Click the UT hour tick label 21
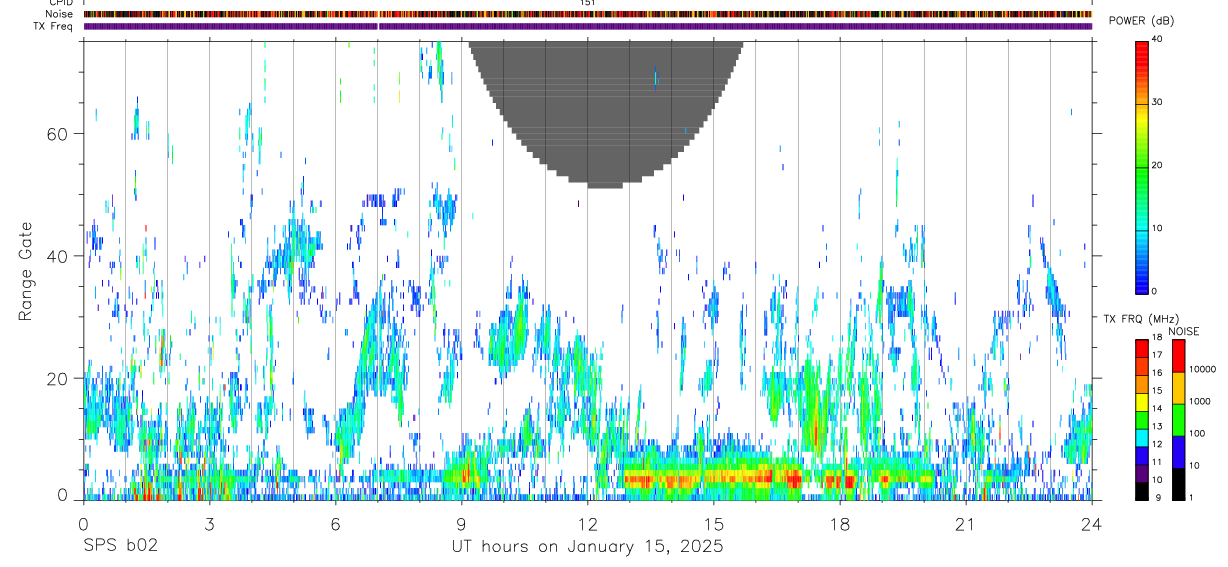 [965, 525]
